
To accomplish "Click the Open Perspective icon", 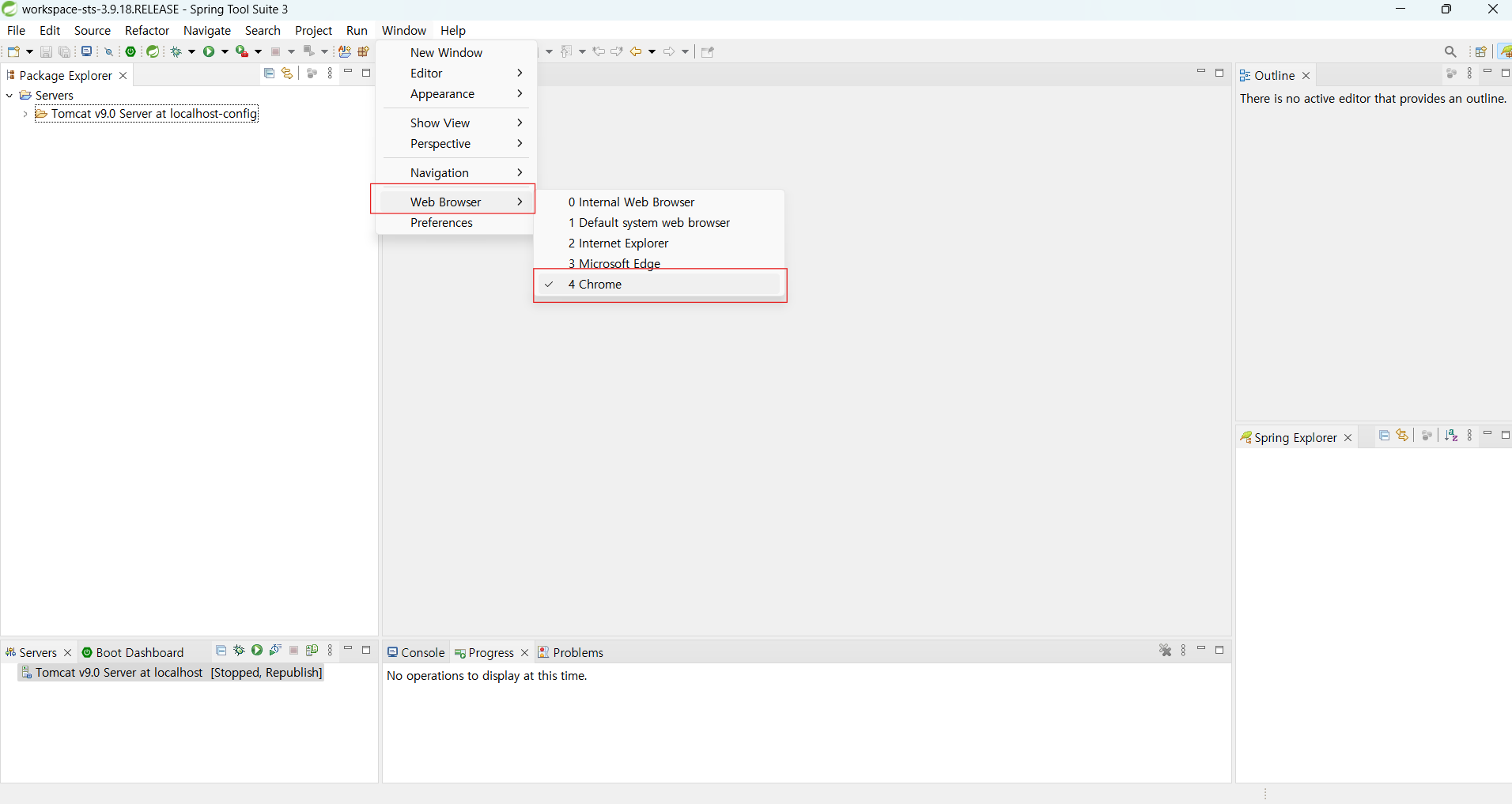I will click(1480, 51).
